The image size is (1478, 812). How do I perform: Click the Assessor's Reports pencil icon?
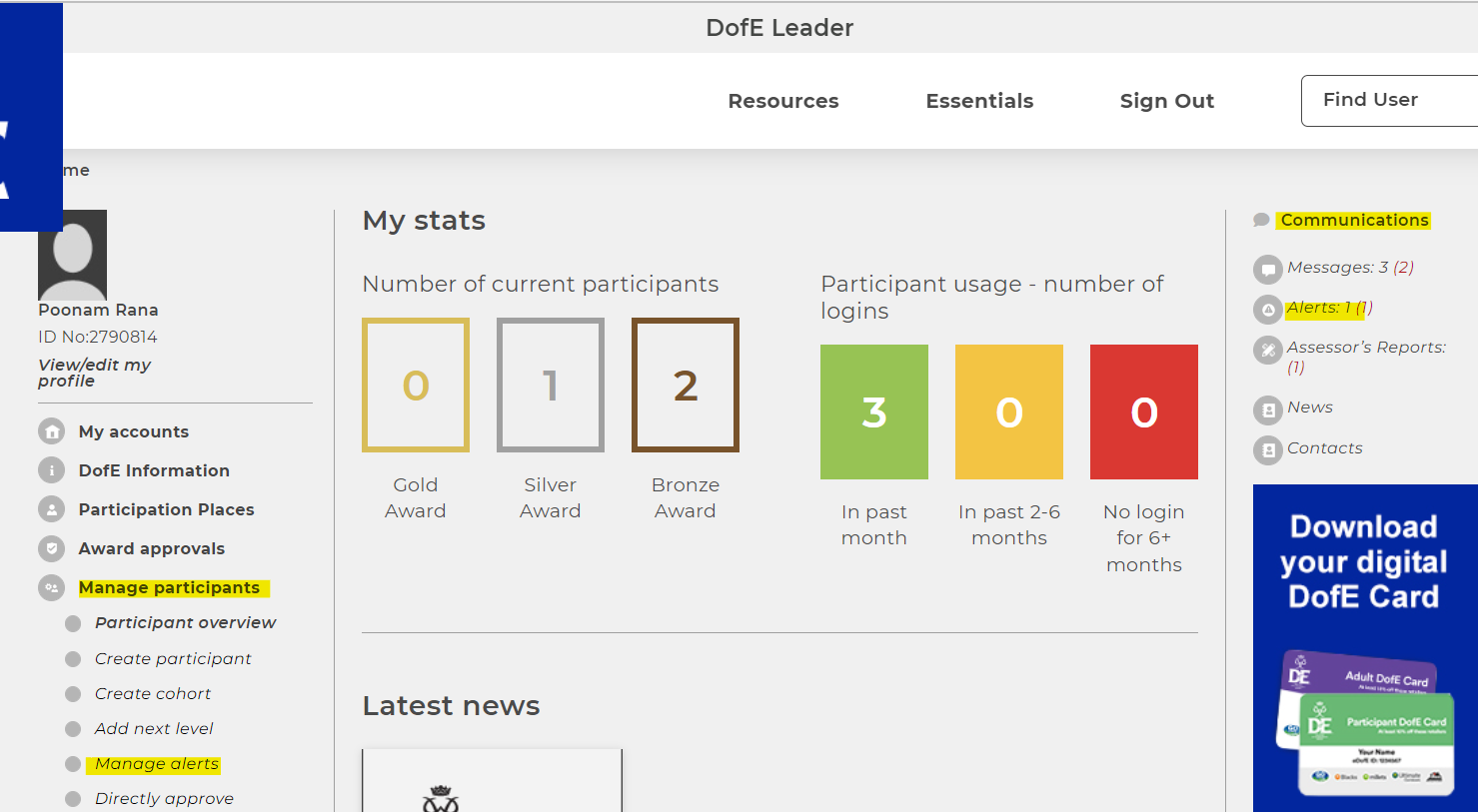[1267, 350]
